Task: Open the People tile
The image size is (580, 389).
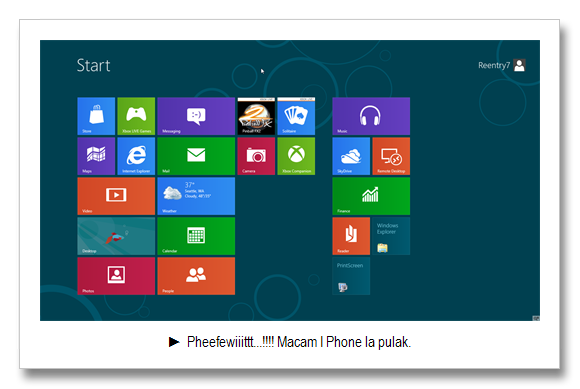Action: click(x=196, y=276)
